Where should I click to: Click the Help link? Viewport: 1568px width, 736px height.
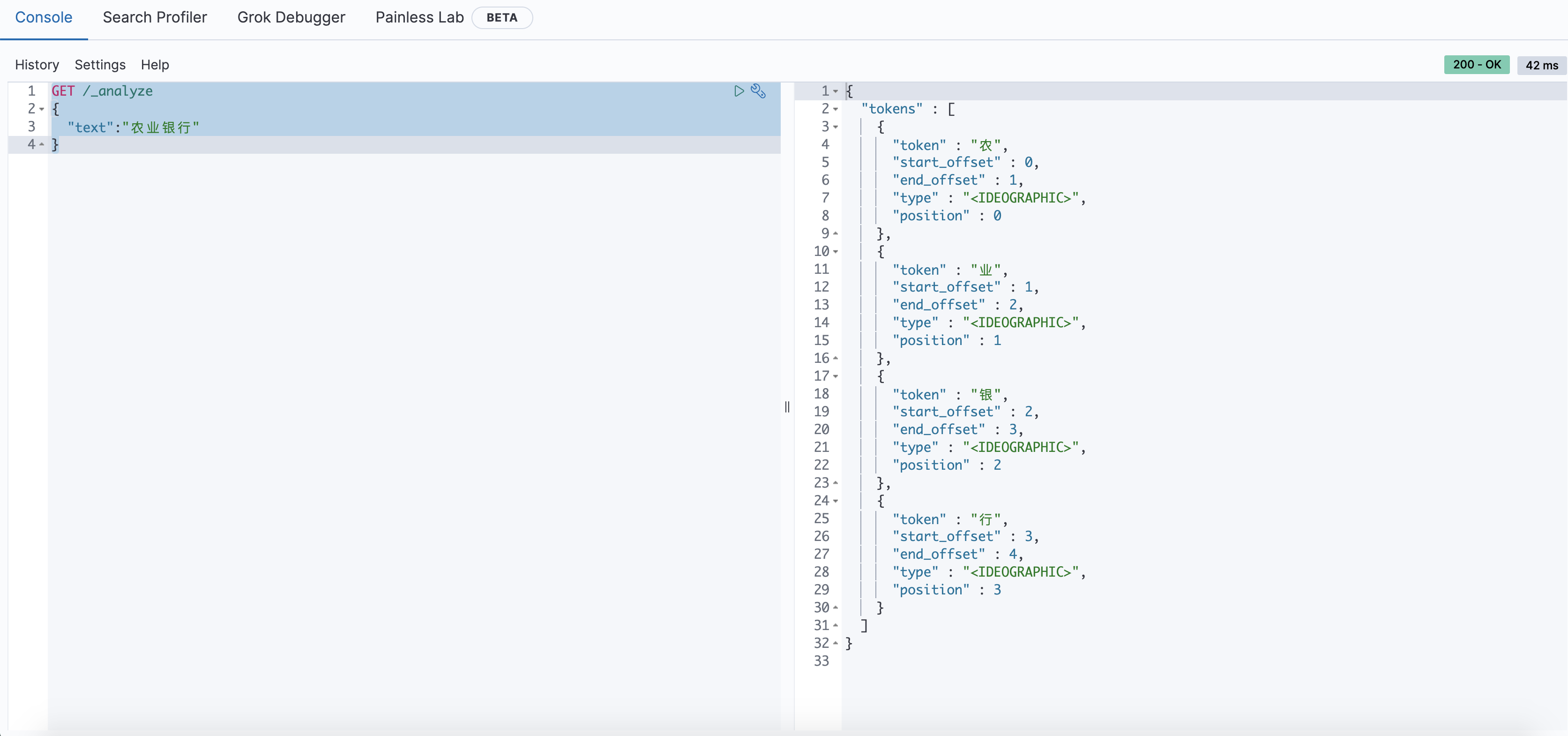tap(155, 65)
